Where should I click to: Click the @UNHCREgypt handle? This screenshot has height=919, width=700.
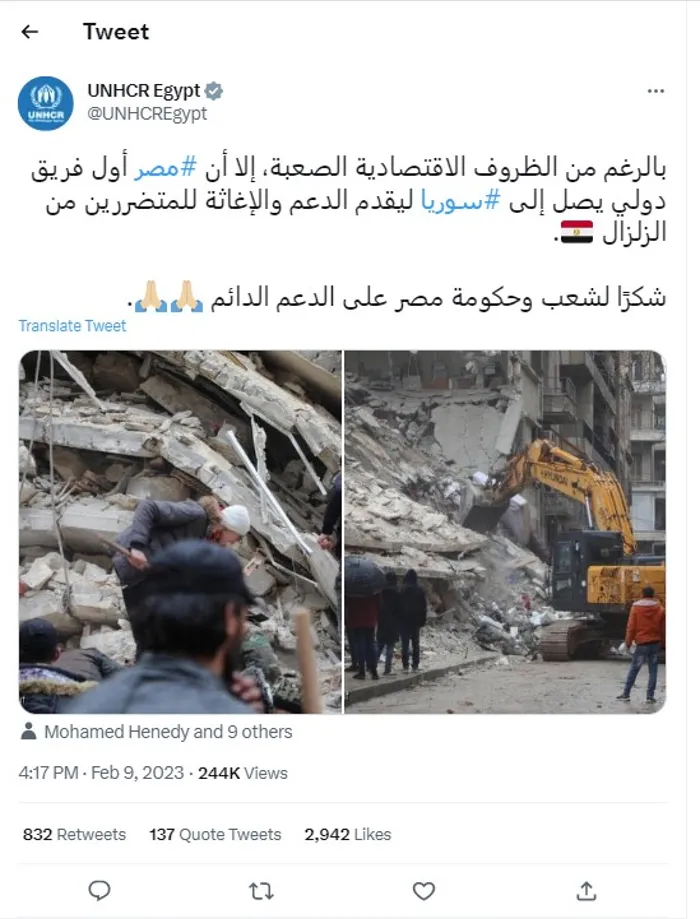pos(147,114)
